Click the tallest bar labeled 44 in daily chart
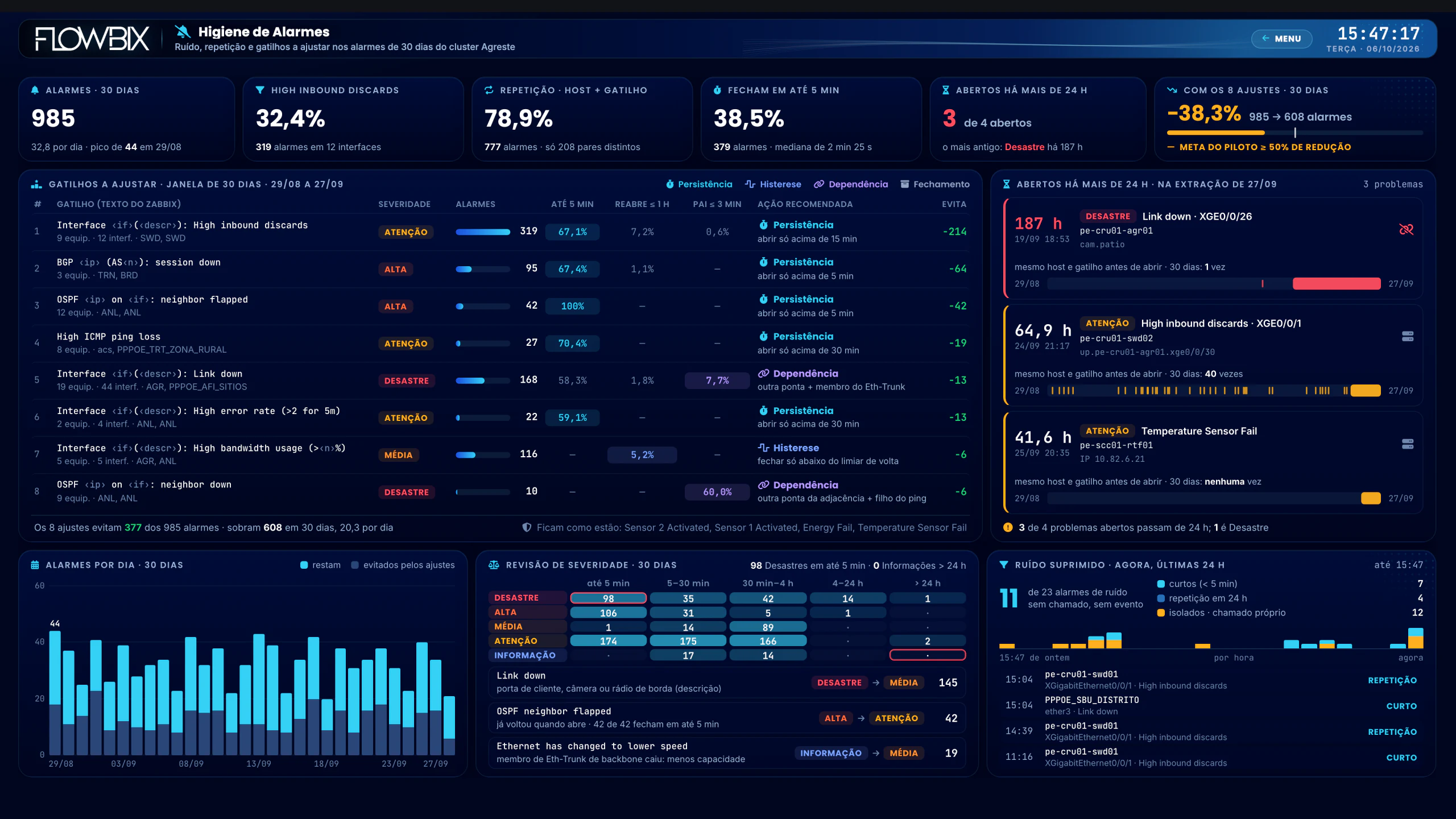This screenshot has width=1456, height=819. coord(55,693)
